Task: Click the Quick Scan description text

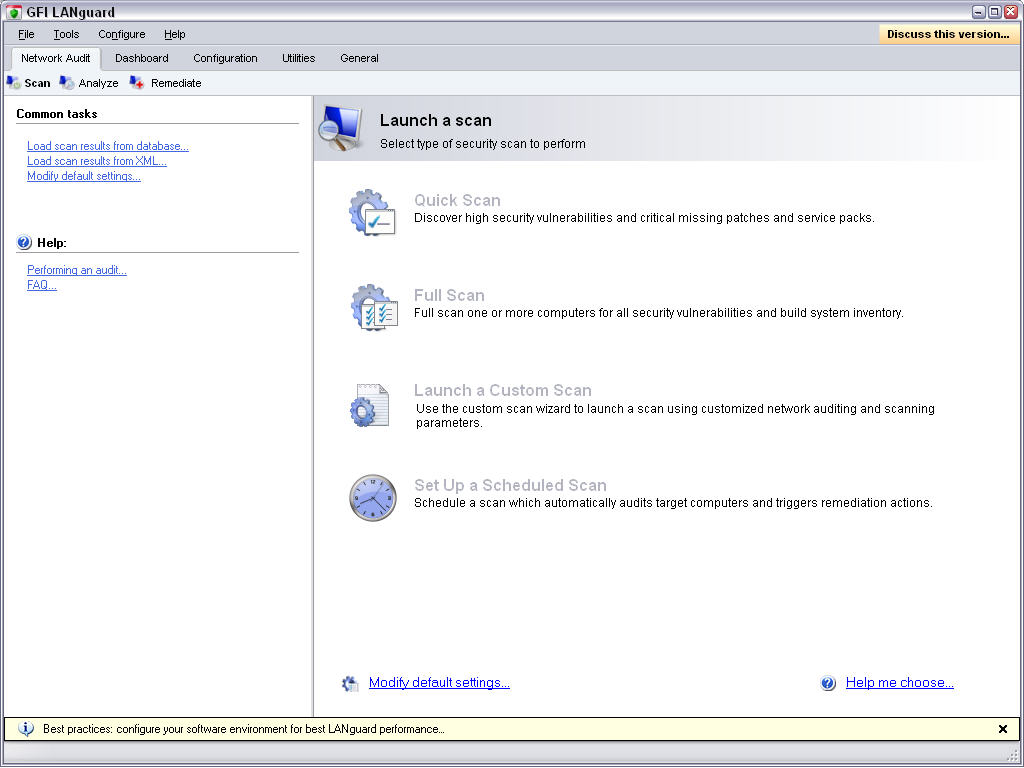Action: 644,218
